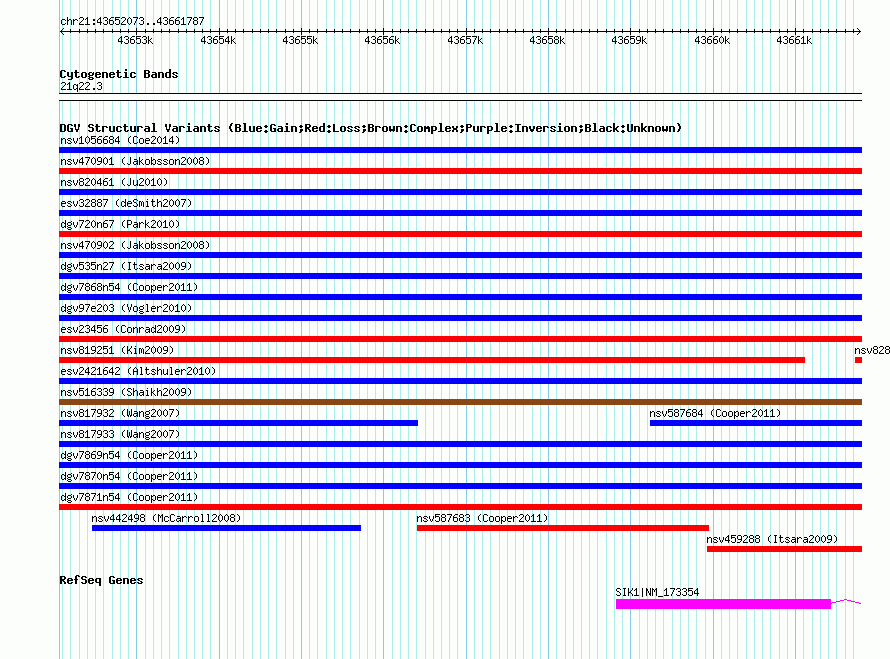Image resolution: width=890 pixels, height=659 pixels.
Task: Click the magenta SIK1 gene exon bar
Action: pos(723,604)
